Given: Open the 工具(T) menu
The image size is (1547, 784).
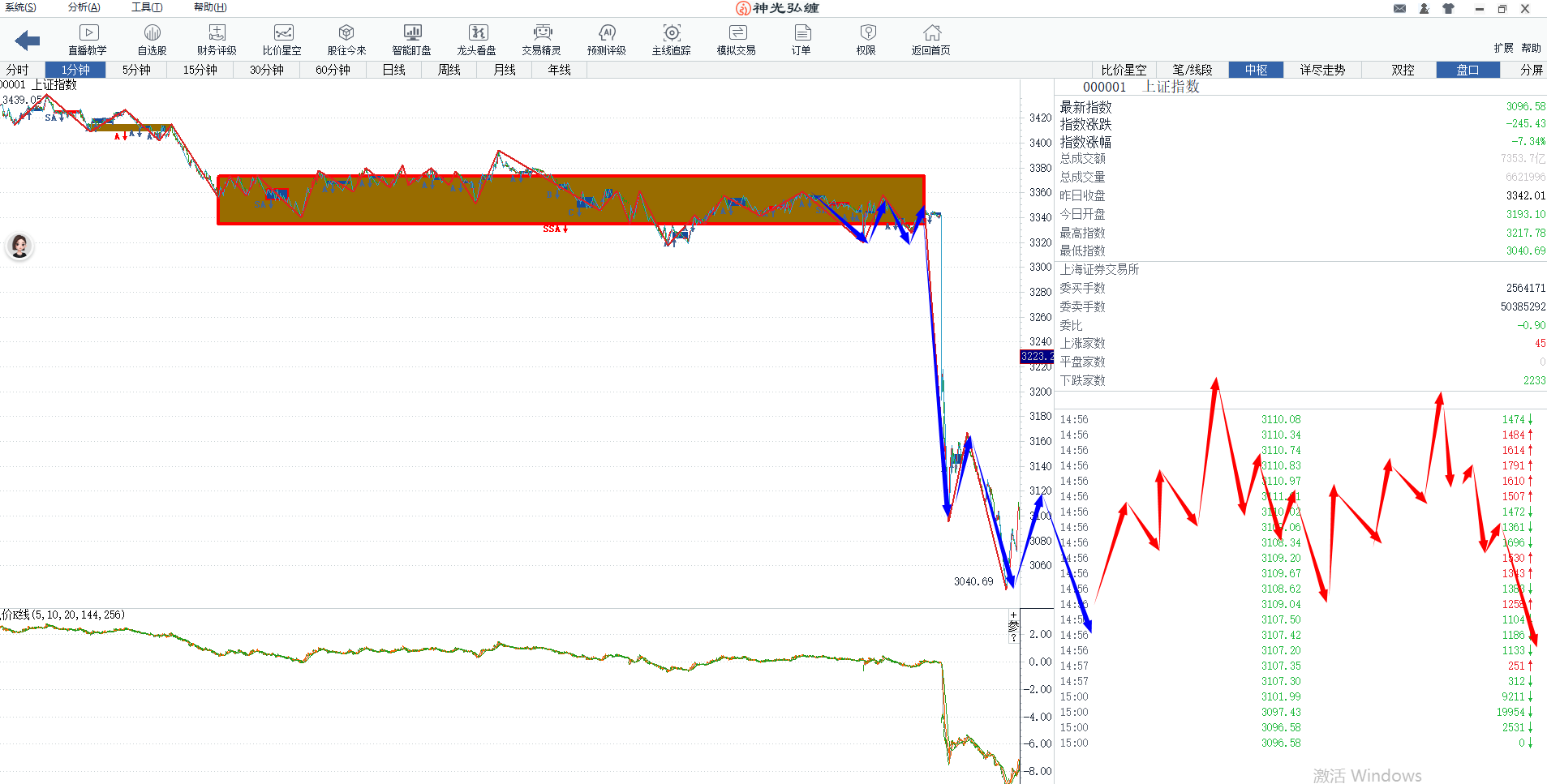Looking at the screenshot, I should (x=147, y=7).
